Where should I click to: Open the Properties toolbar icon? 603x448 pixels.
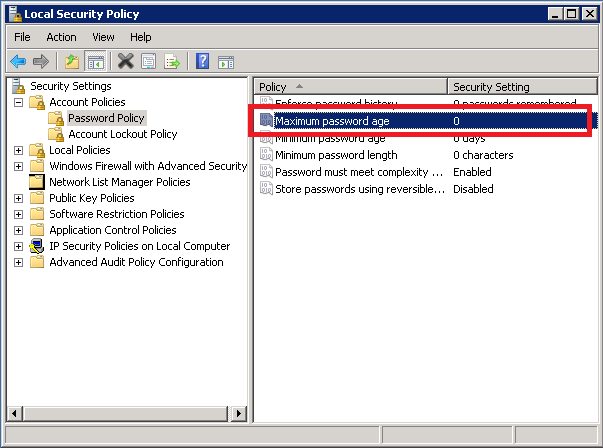coord(148,61)
